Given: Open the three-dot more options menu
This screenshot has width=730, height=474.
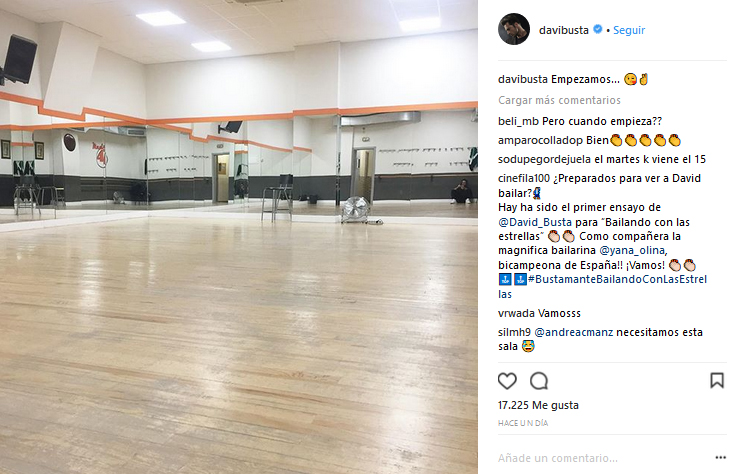Looking at the screenshot, I should (x=720, y=458).
